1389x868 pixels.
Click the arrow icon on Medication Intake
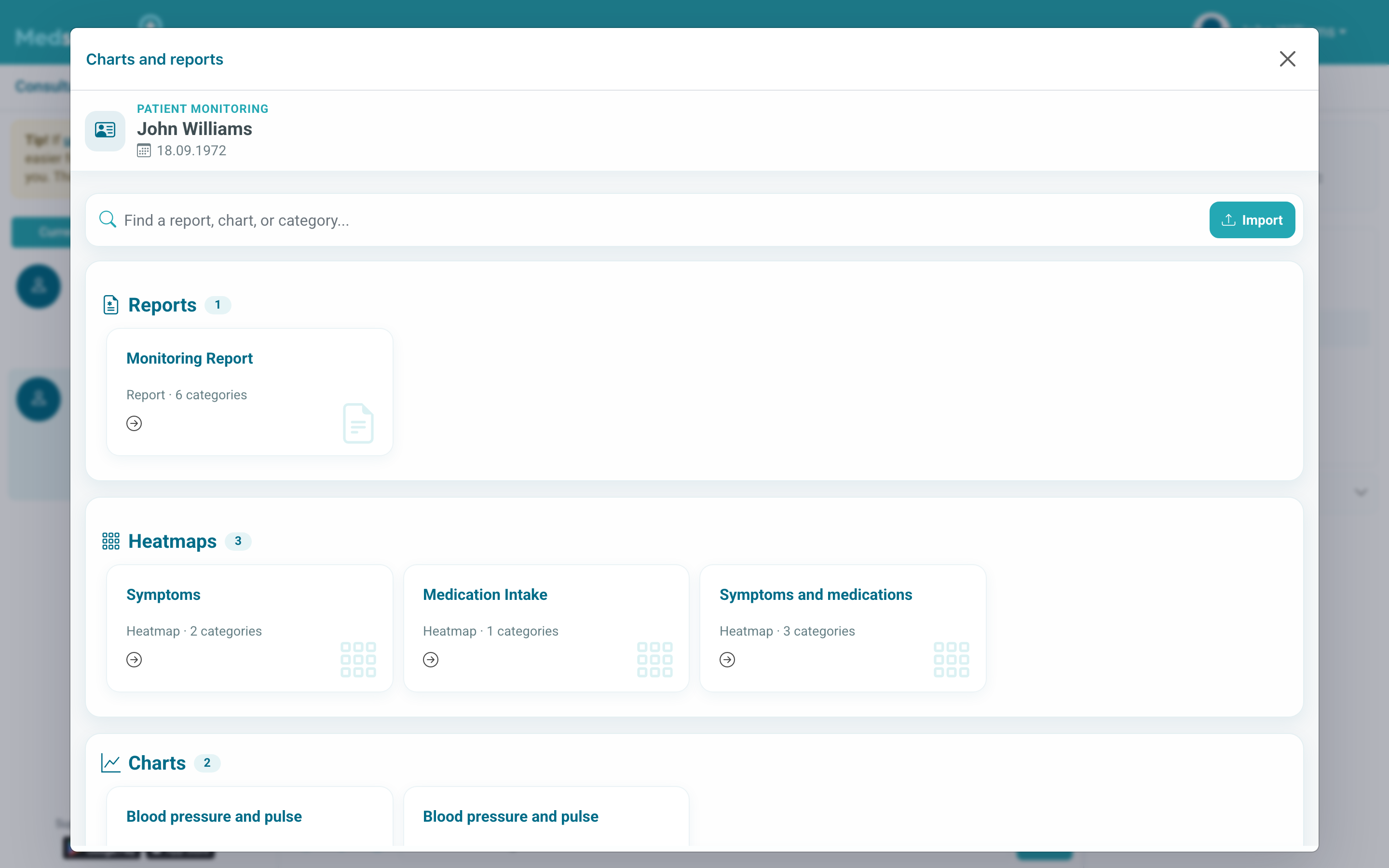pyautogui.click(x=431, y=660)
